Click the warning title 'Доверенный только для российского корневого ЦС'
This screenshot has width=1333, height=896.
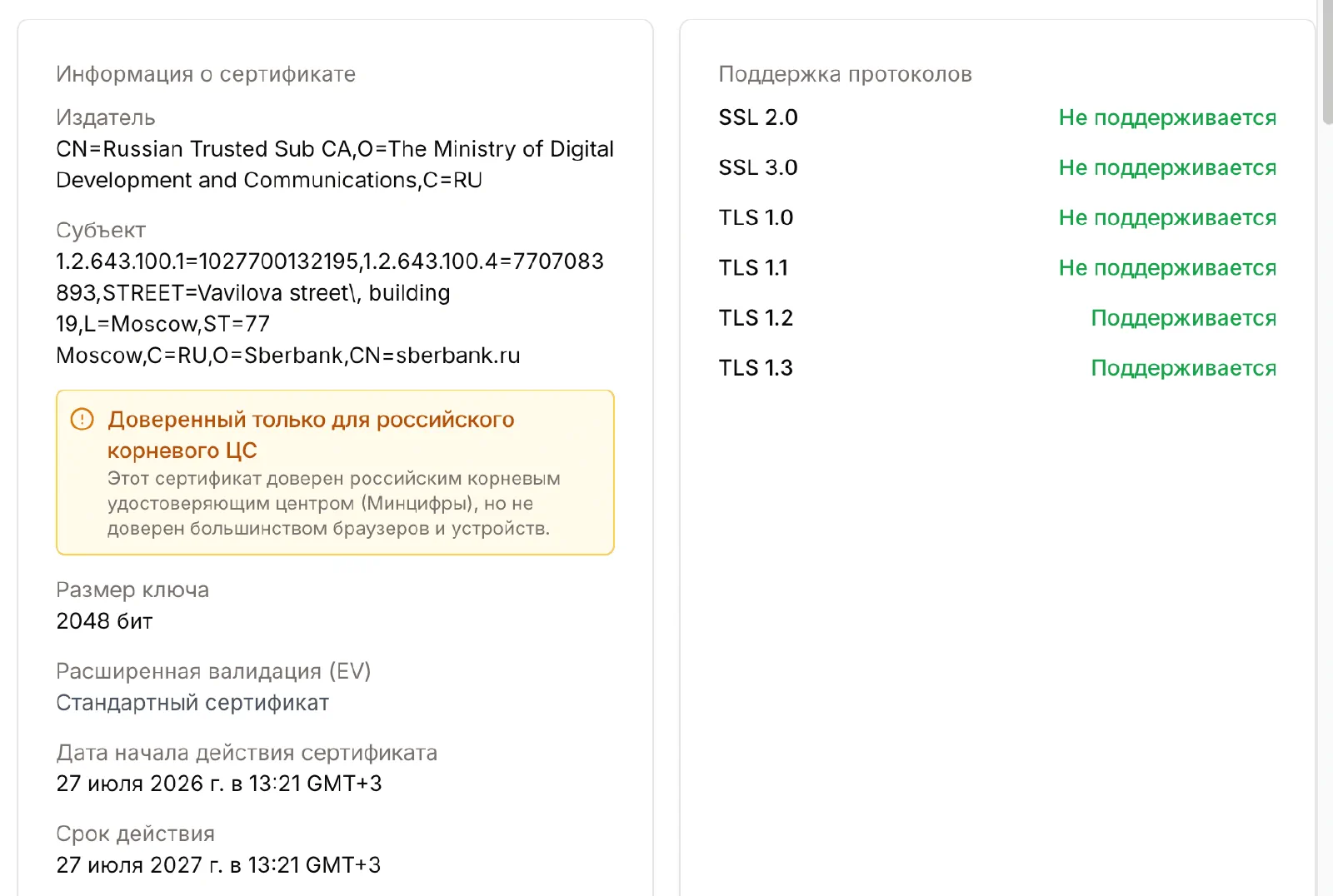click(311, 435)
